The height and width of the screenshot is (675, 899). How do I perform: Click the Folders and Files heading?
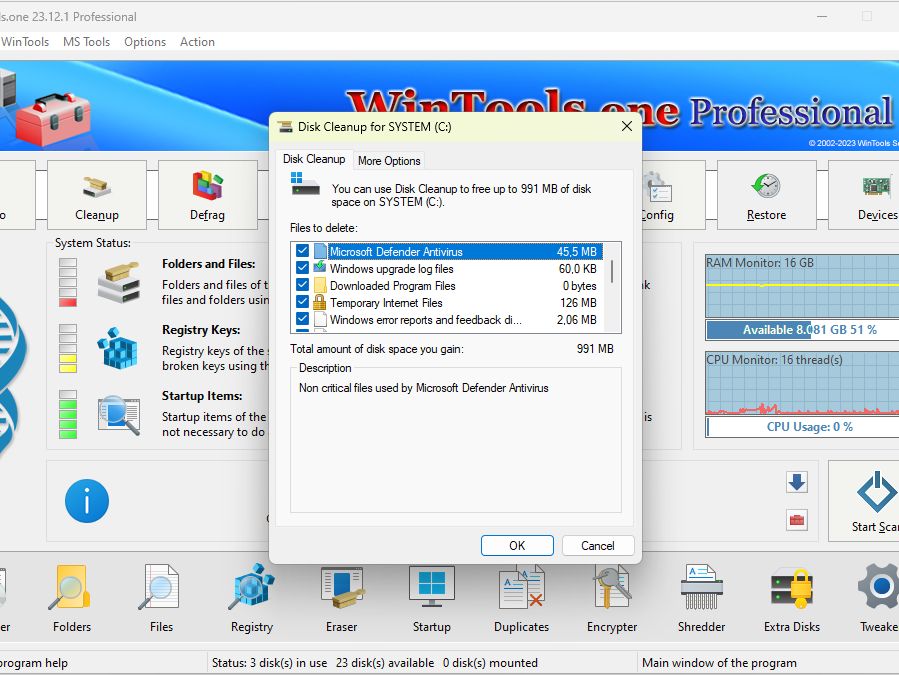[209, 264]
